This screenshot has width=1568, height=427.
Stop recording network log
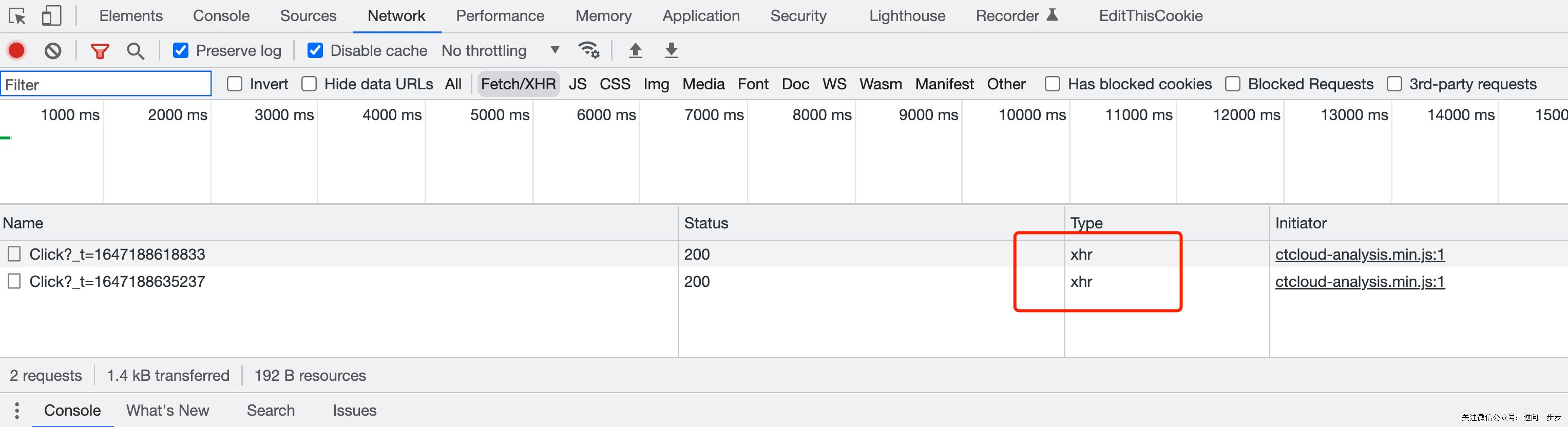click(17, 50)
